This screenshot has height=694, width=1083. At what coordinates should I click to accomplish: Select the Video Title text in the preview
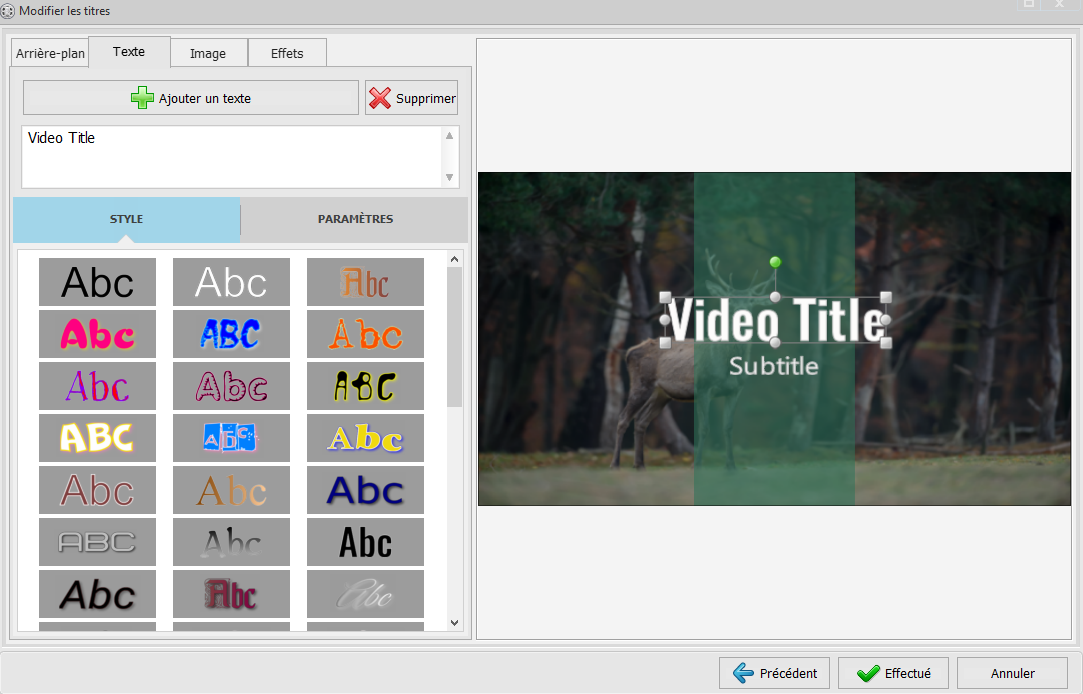pos(776,320)
